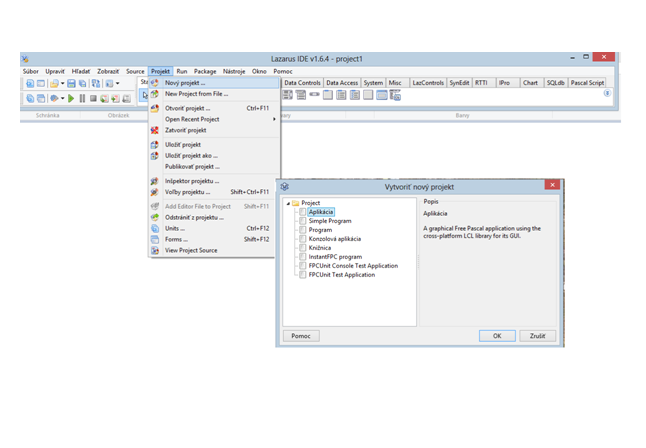Click the desktops layout toolbar icon
Viewport: 646px width, 448px height.
coord(109,84)
